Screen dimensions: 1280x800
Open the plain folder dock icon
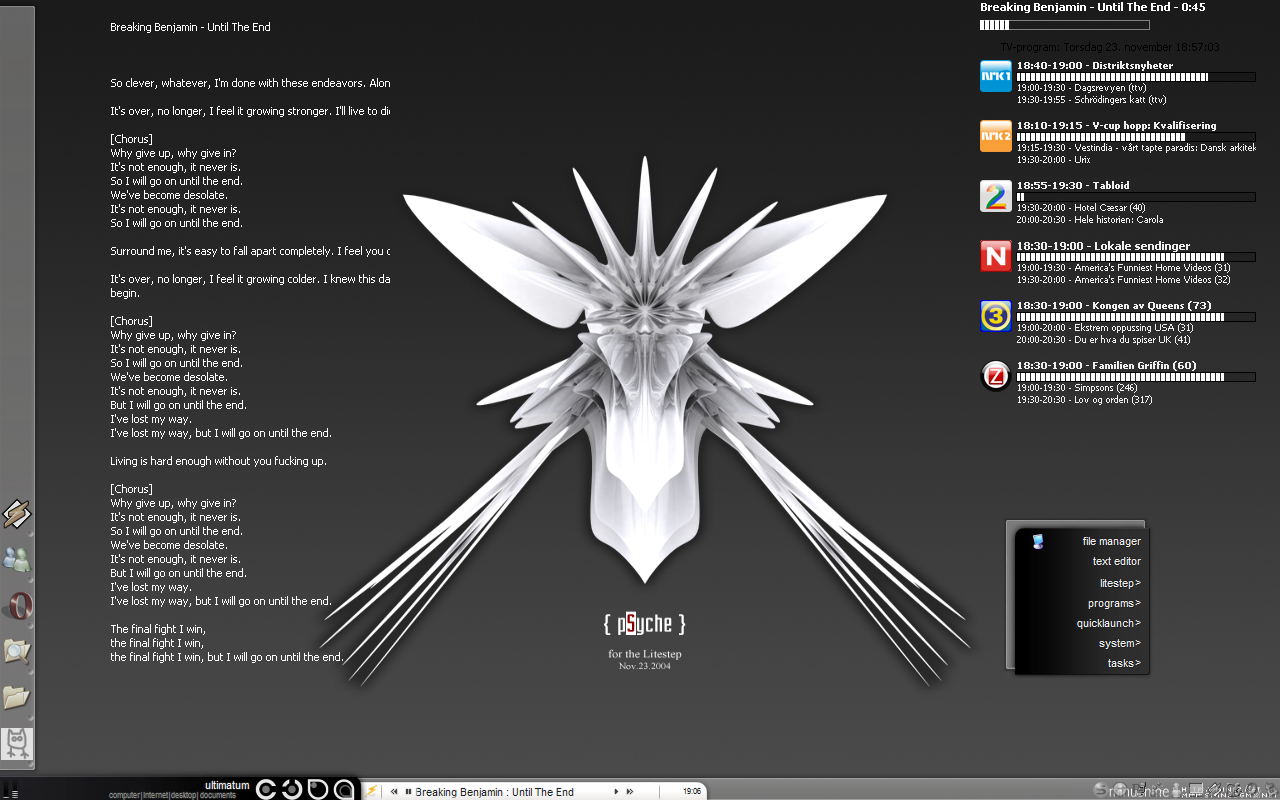(17, 697)
